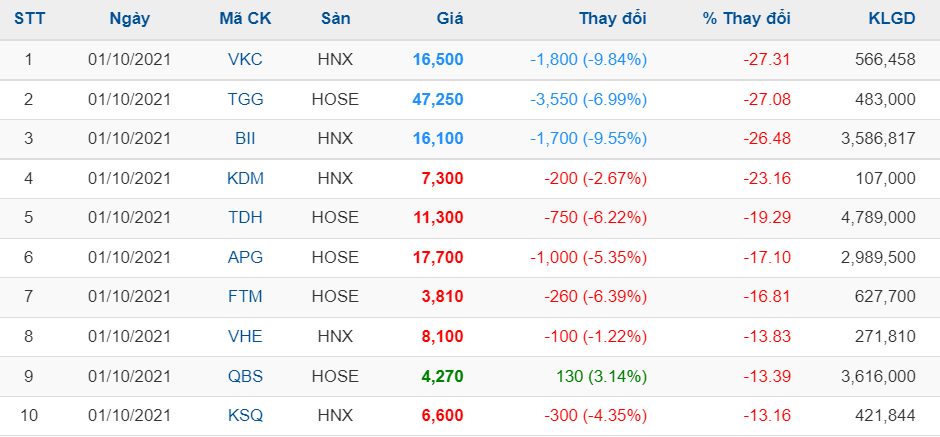
Task: Sort by the % Thay đổi header
Action: pos(745,19)
